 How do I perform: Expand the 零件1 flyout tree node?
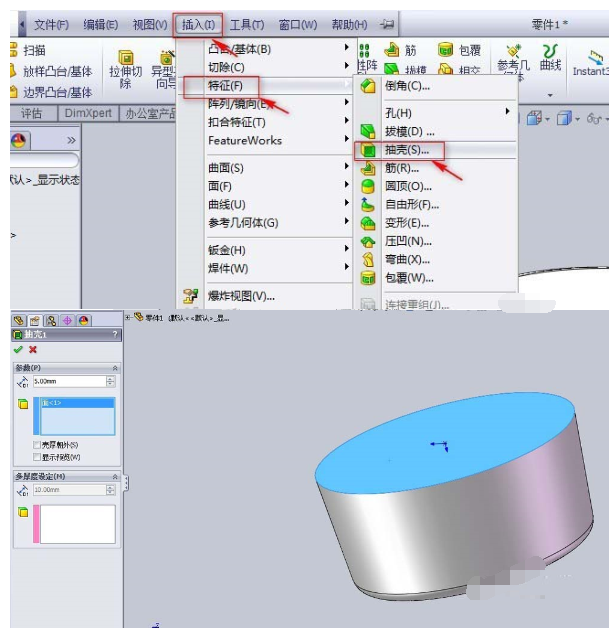click(x=127, y=318)
